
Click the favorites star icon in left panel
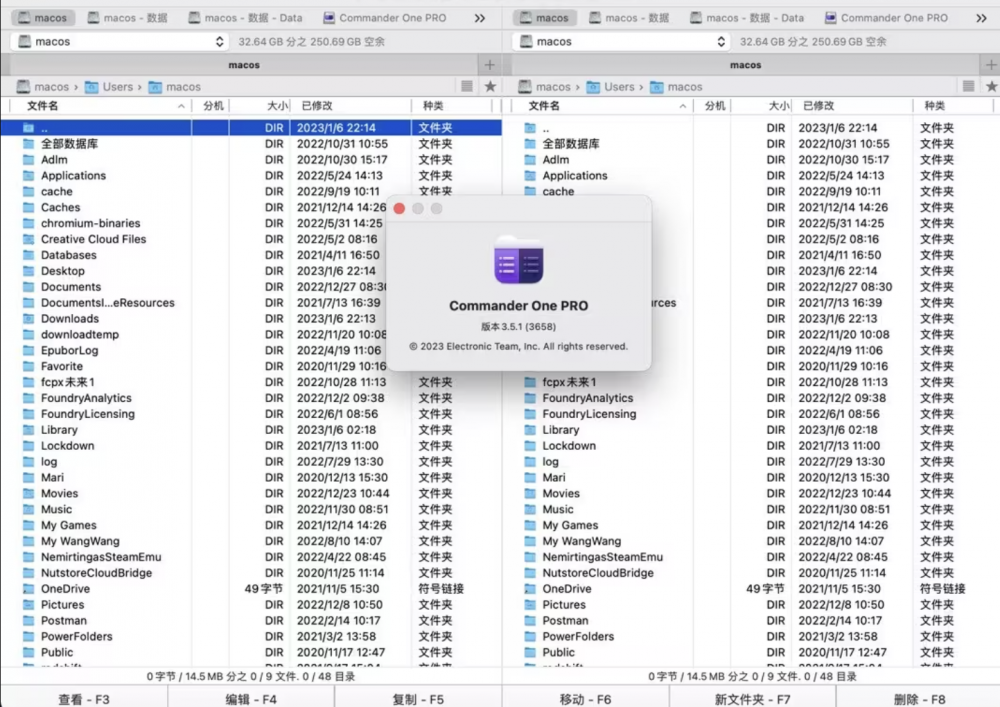(490, 86)
